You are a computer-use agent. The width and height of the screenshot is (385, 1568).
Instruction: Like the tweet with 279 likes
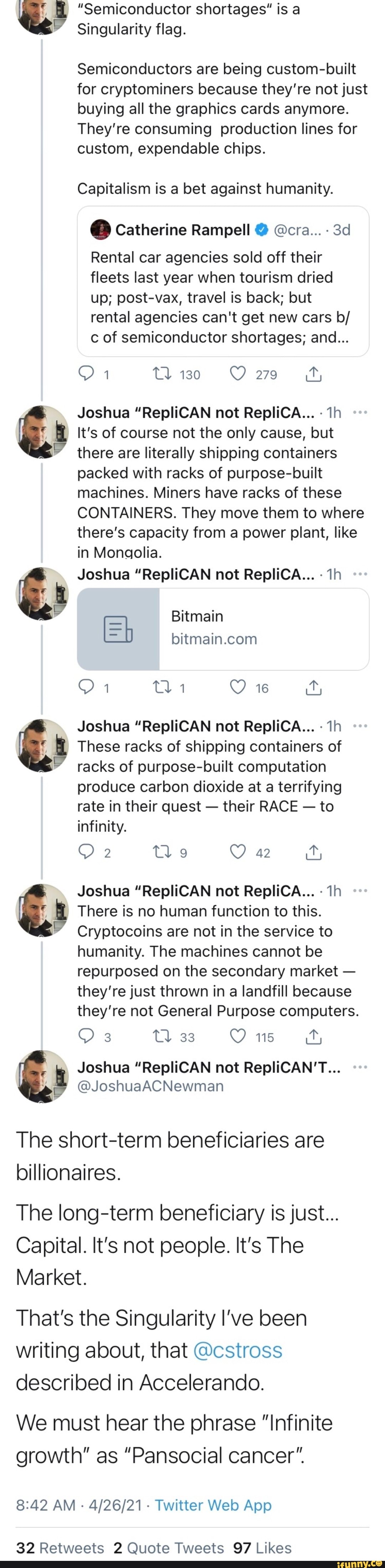[238, 374]
